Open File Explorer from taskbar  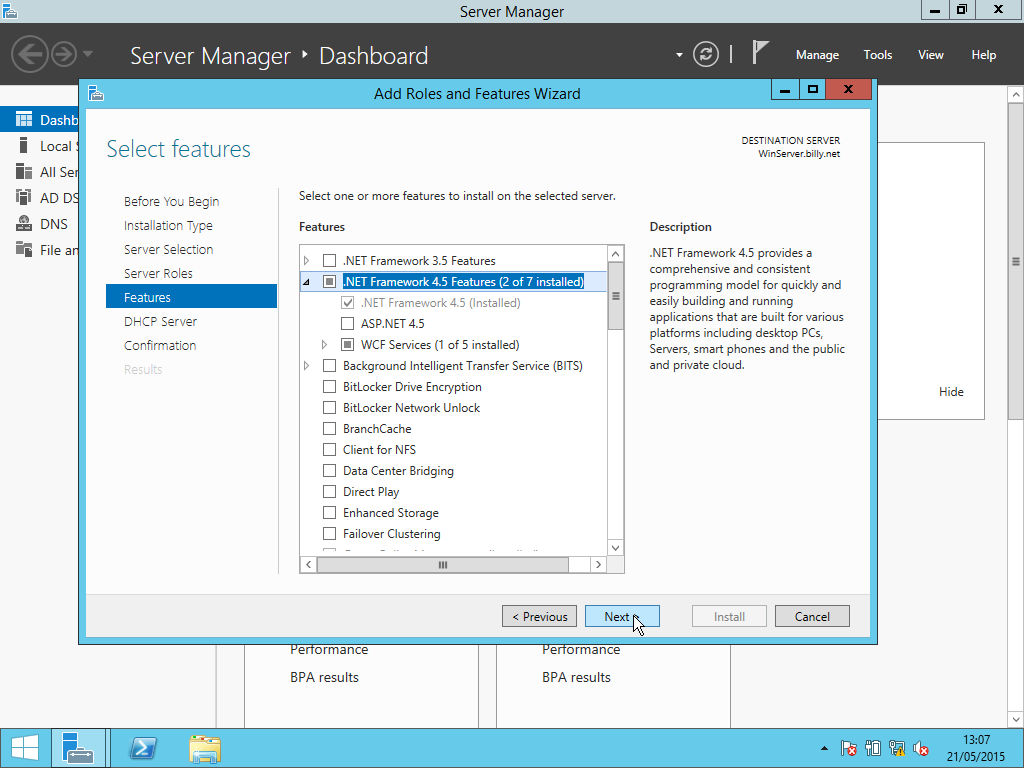pos(205,748)
